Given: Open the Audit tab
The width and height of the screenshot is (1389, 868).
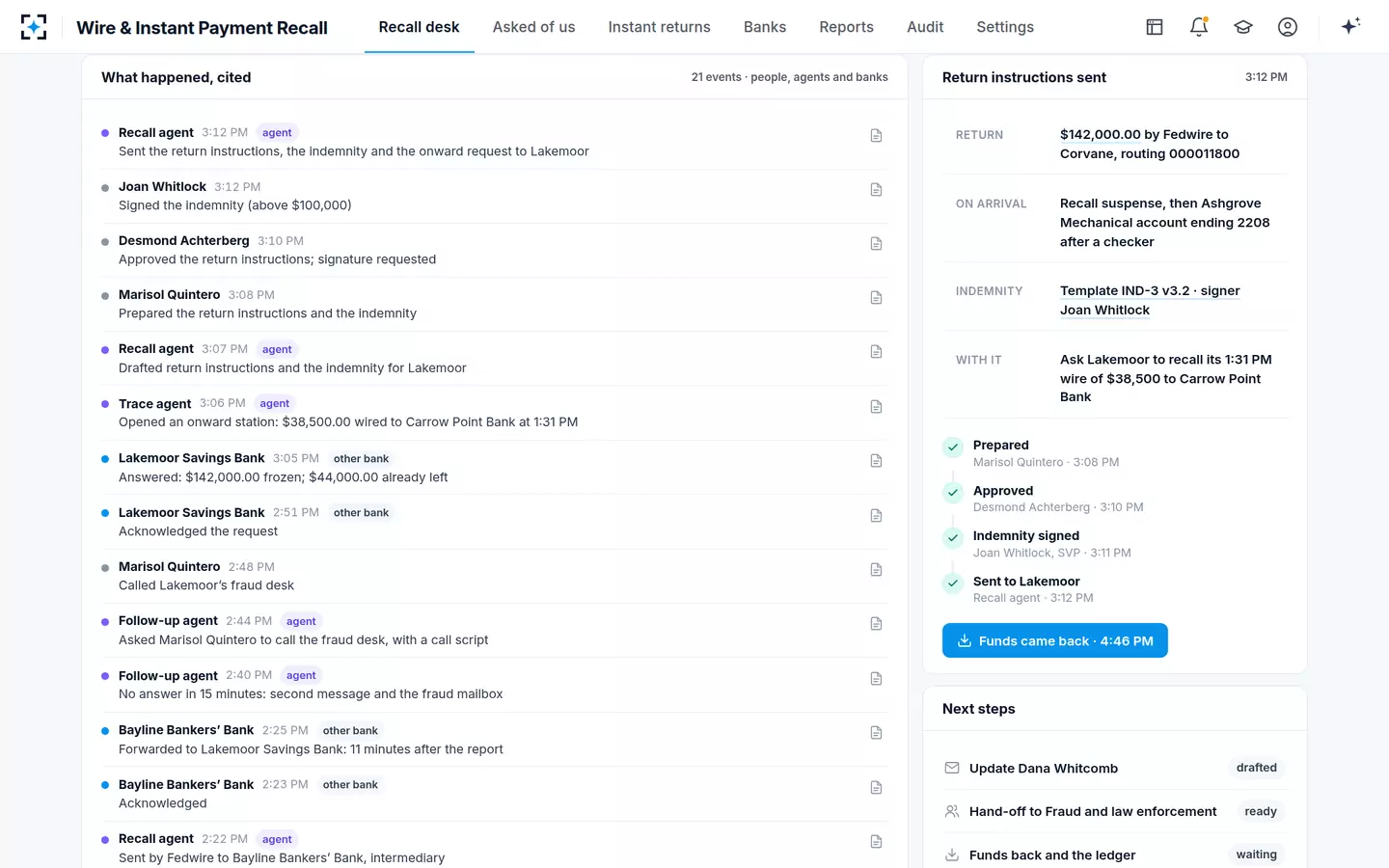Looking at the screenshot, I should 925,27.
